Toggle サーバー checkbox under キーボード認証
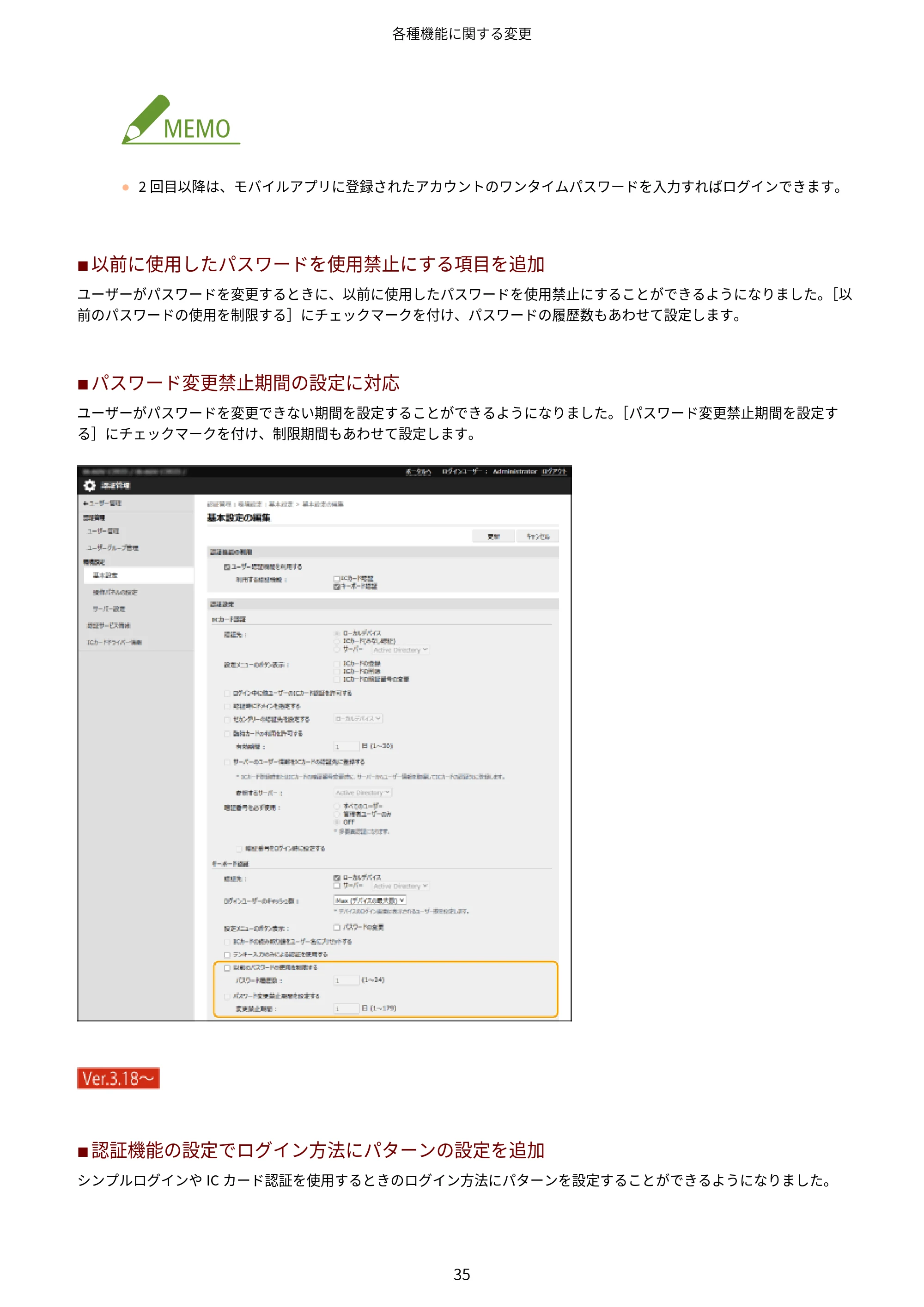The image size is (924, 1307). [x=337, y=886]
